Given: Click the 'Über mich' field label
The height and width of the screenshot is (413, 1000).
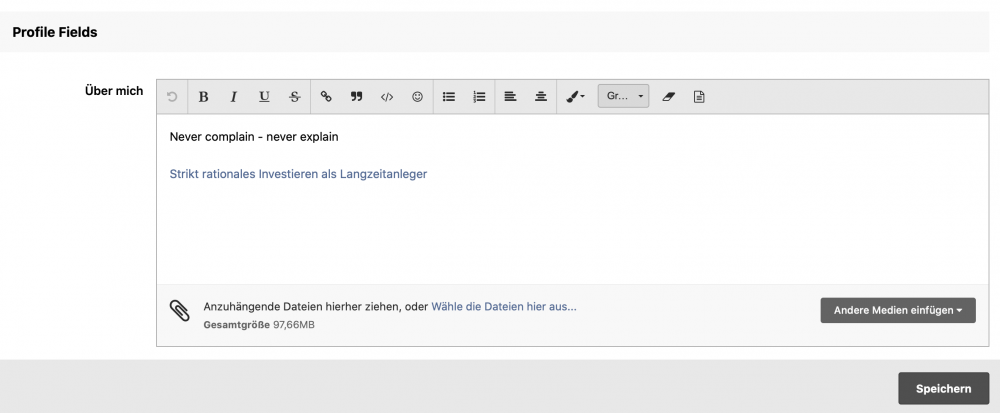Looking at the screenshot, I should (114, 91).
